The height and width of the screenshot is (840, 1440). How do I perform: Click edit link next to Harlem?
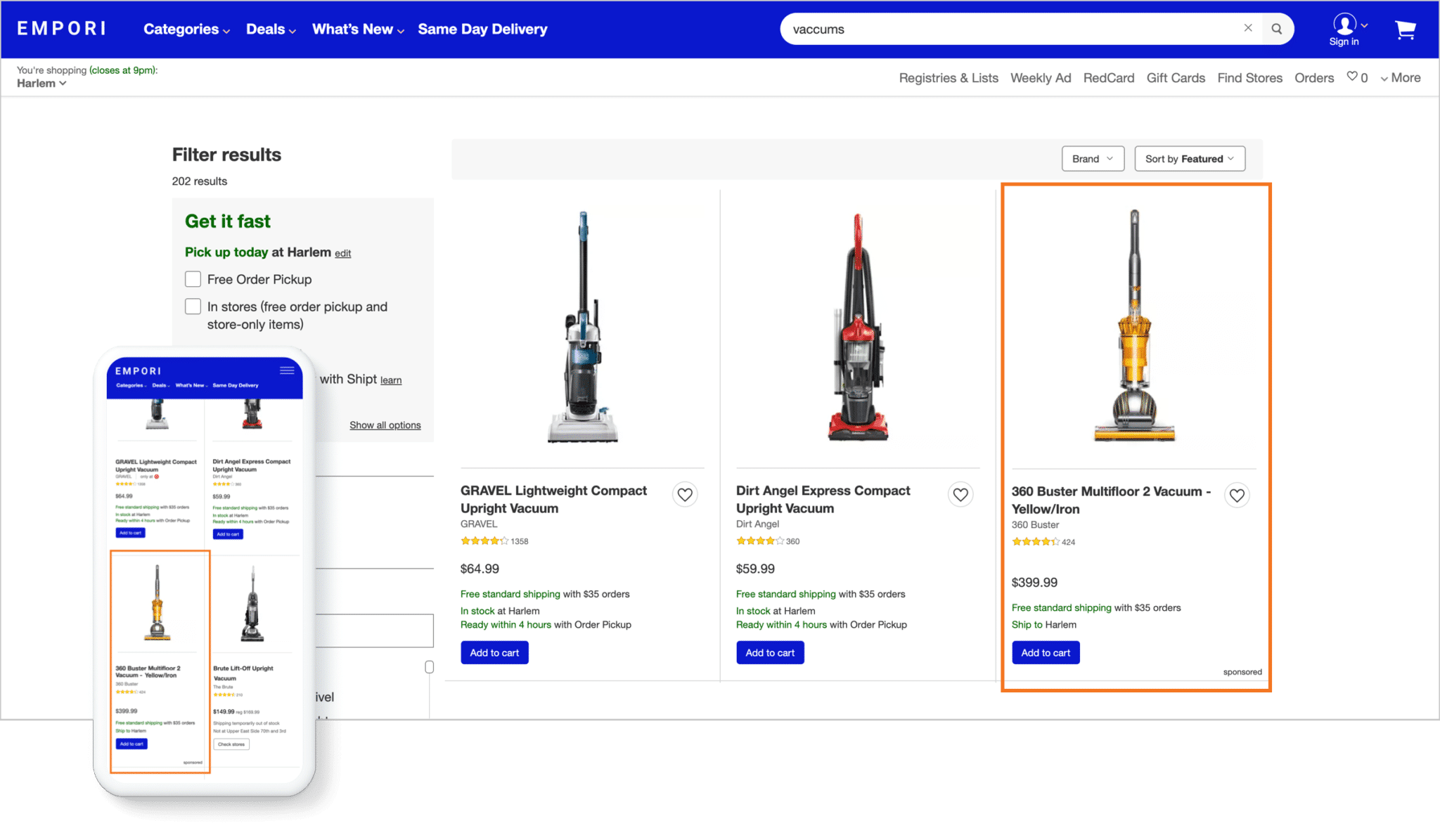[x=342, y=253]
